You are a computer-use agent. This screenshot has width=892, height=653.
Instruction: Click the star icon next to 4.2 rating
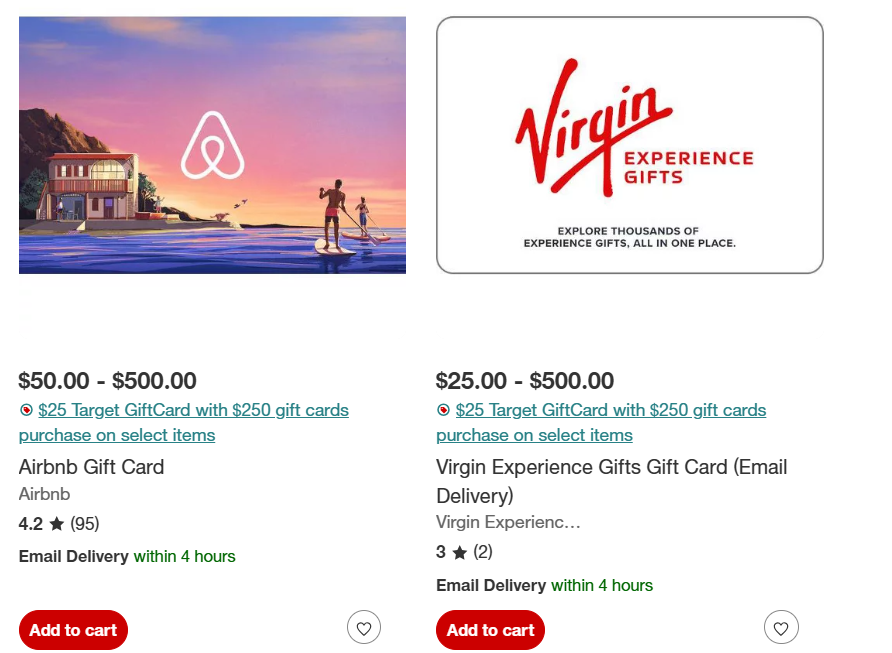coord(57,523)
